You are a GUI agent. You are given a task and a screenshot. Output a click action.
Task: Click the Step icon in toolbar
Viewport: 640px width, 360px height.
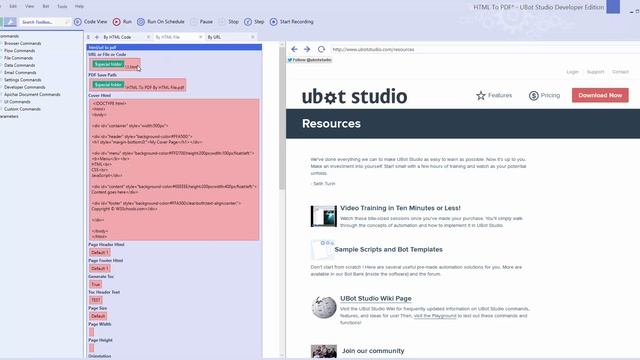[248, 22]
